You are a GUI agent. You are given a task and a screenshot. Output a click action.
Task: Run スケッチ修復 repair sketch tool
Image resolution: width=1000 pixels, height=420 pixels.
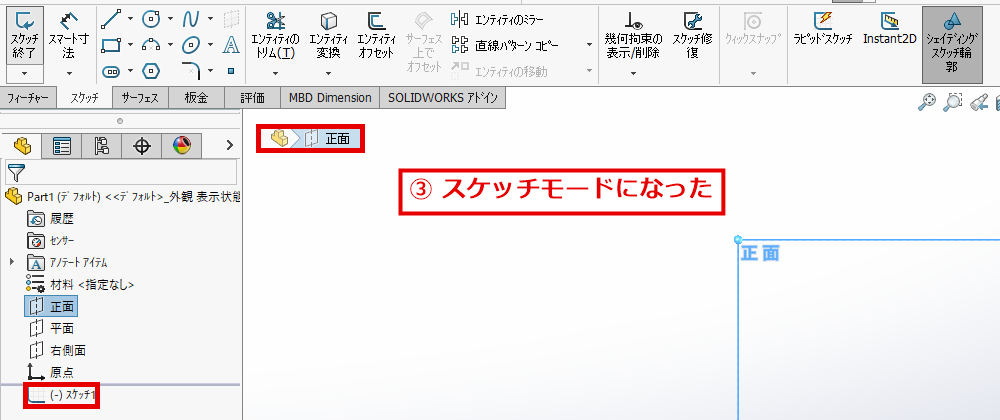click(693, 36)
